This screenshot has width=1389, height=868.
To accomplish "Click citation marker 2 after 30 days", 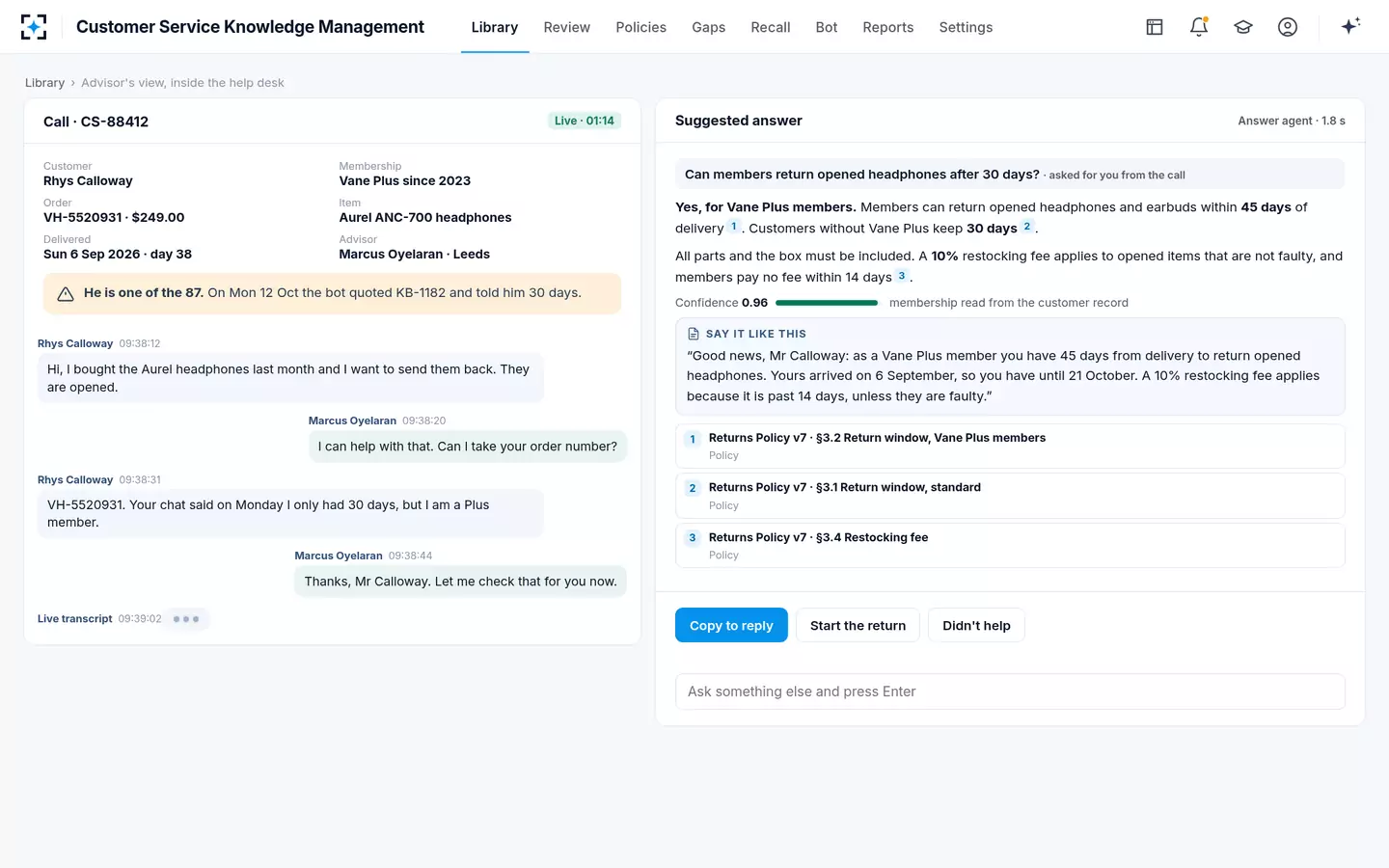I will point(1027,227).
